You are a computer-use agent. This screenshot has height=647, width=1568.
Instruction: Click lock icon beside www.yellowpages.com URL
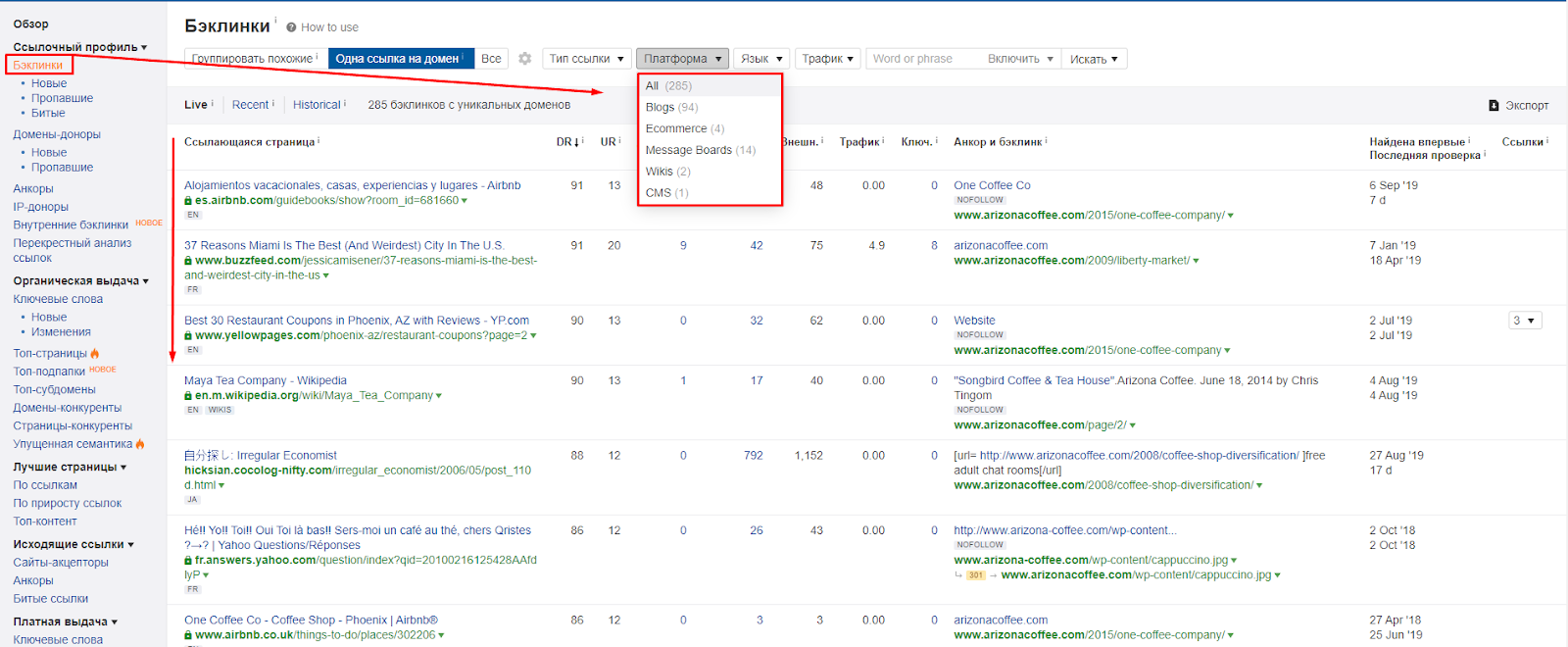(188, 336)
